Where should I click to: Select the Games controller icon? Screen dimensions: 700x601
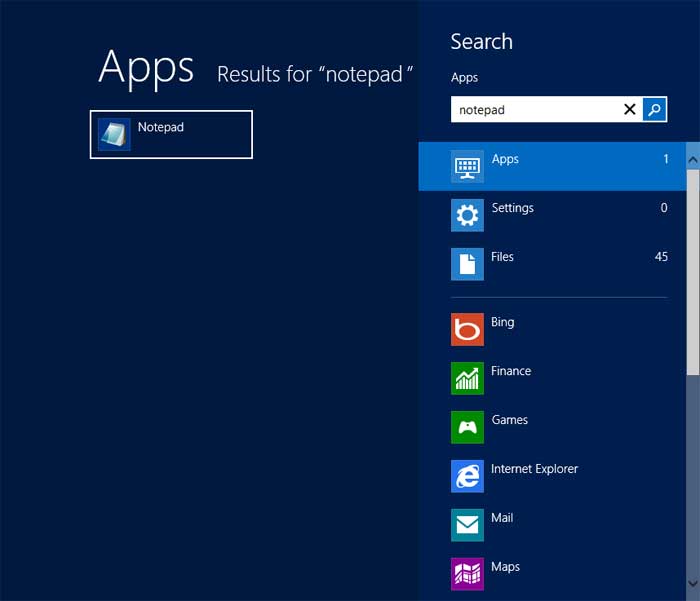pos(467,427)
